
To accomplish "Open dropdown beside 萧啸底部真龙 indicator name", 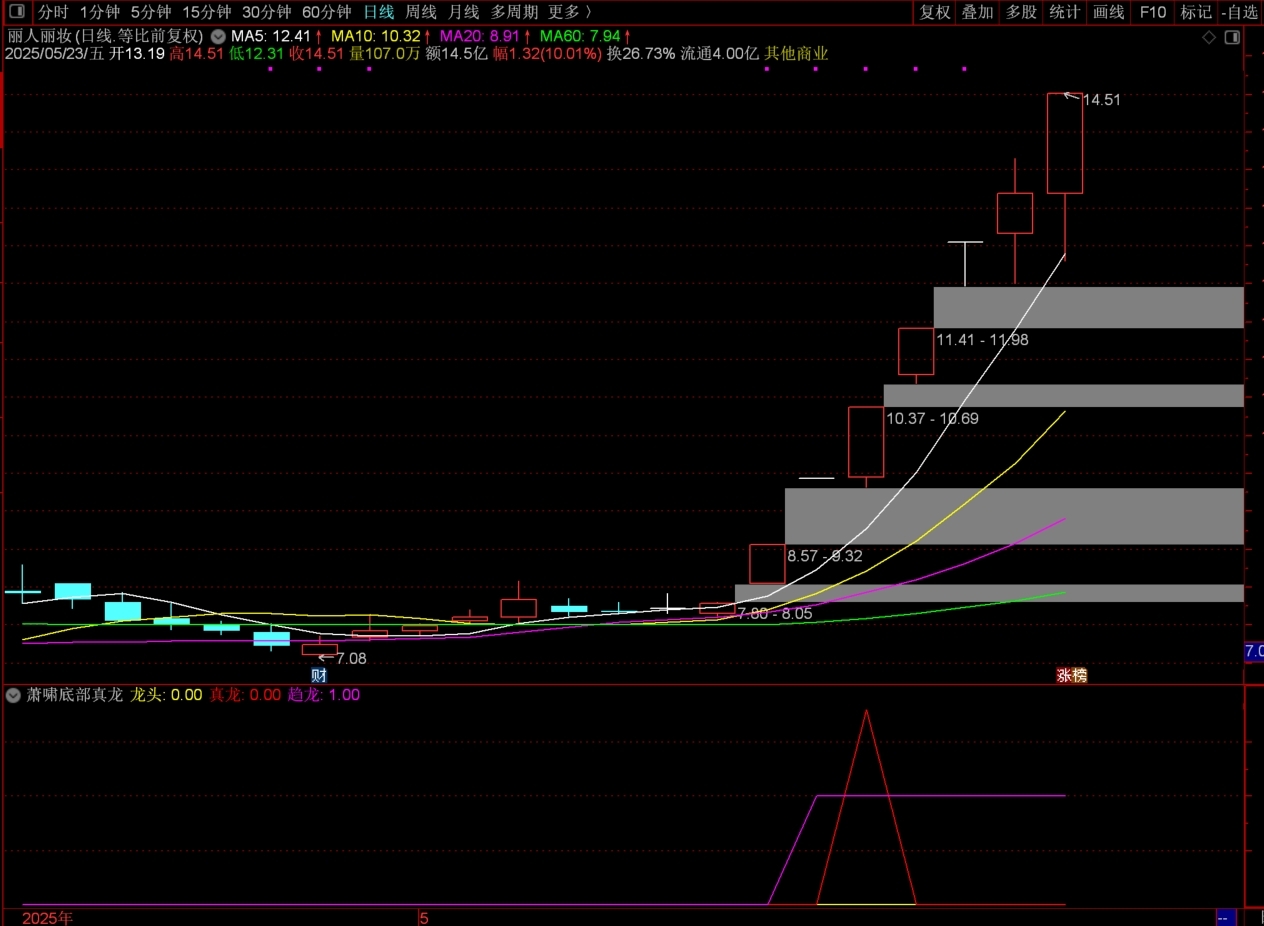I will point(13,695).
